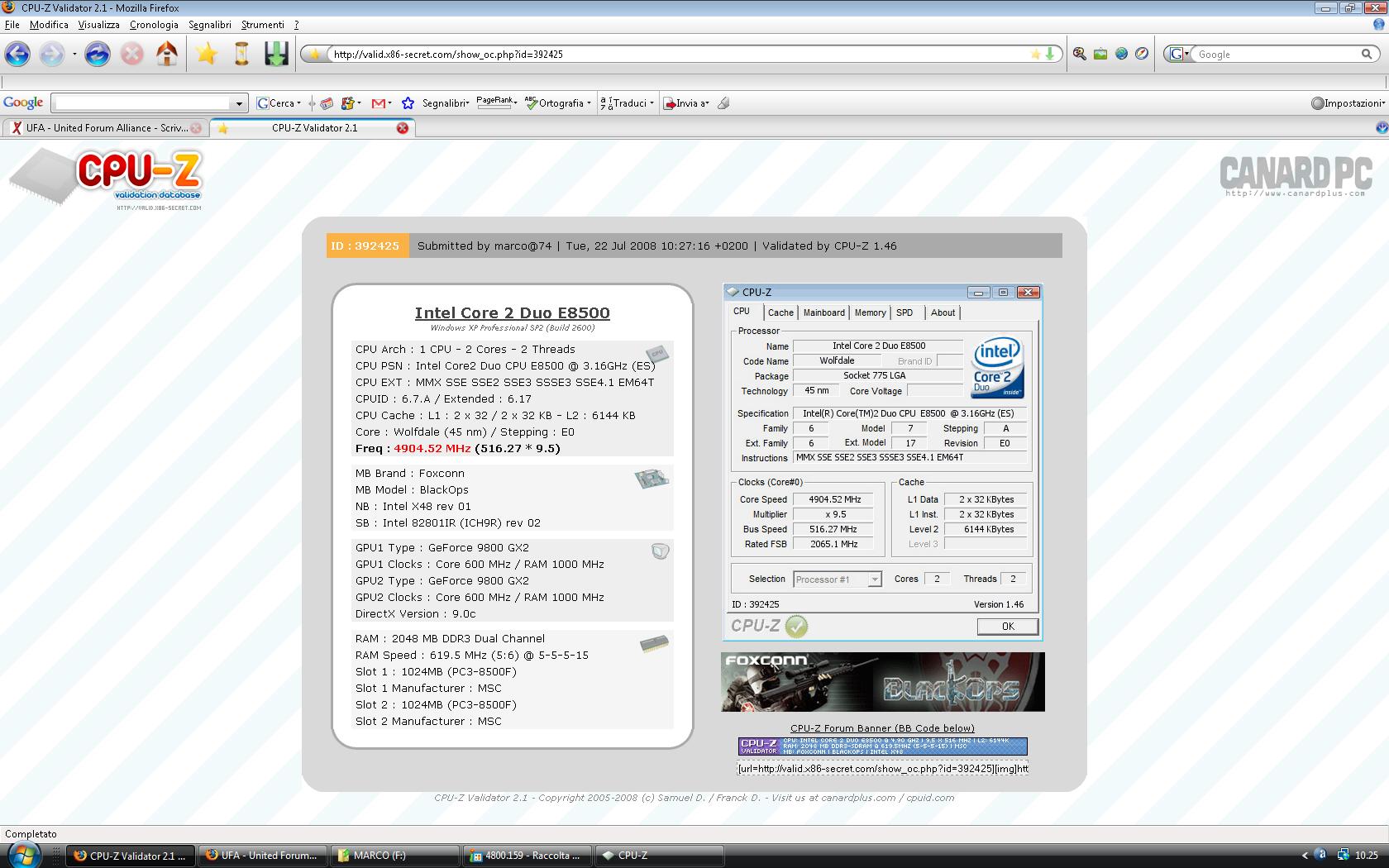Click the Processor #1 selection dropdown
The width and height of the screenshot is (1389, 868).
pos(838,579)
